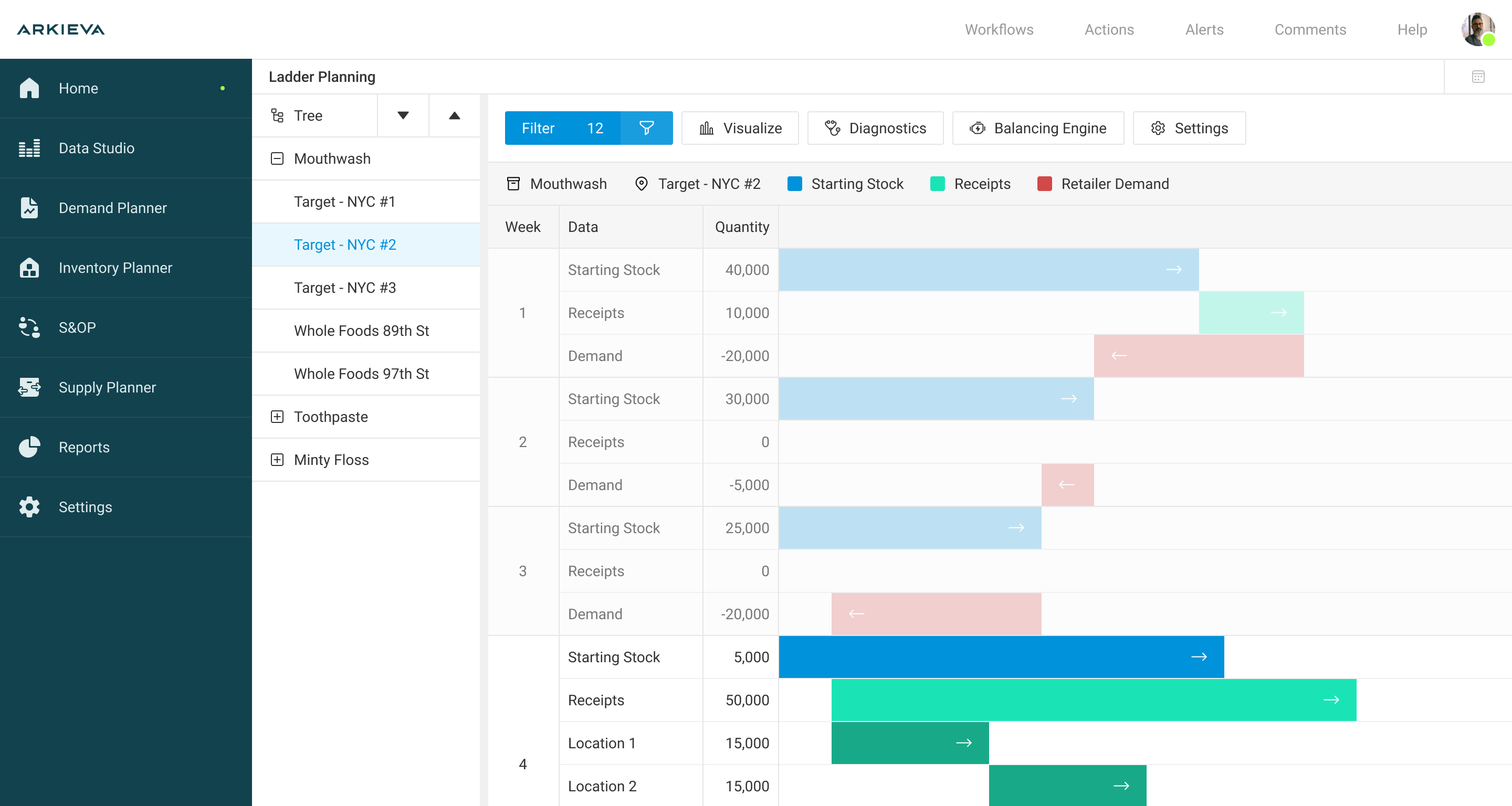
Task: Click the Tree up-arrow button
Action: (454, 115)
